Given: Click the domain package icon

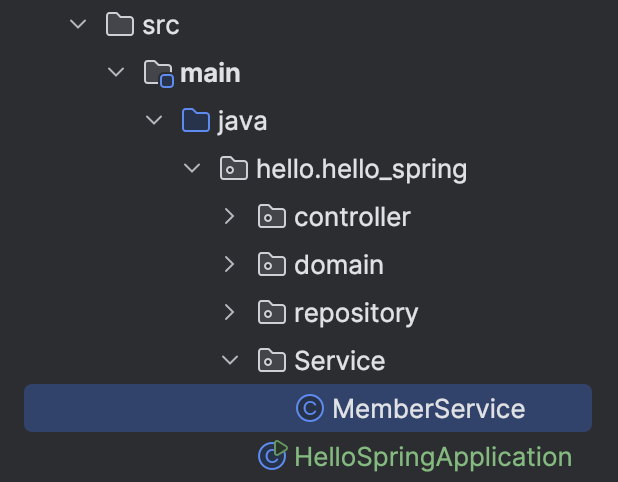Looking at the screenshot, I should (x=272, y=264).
